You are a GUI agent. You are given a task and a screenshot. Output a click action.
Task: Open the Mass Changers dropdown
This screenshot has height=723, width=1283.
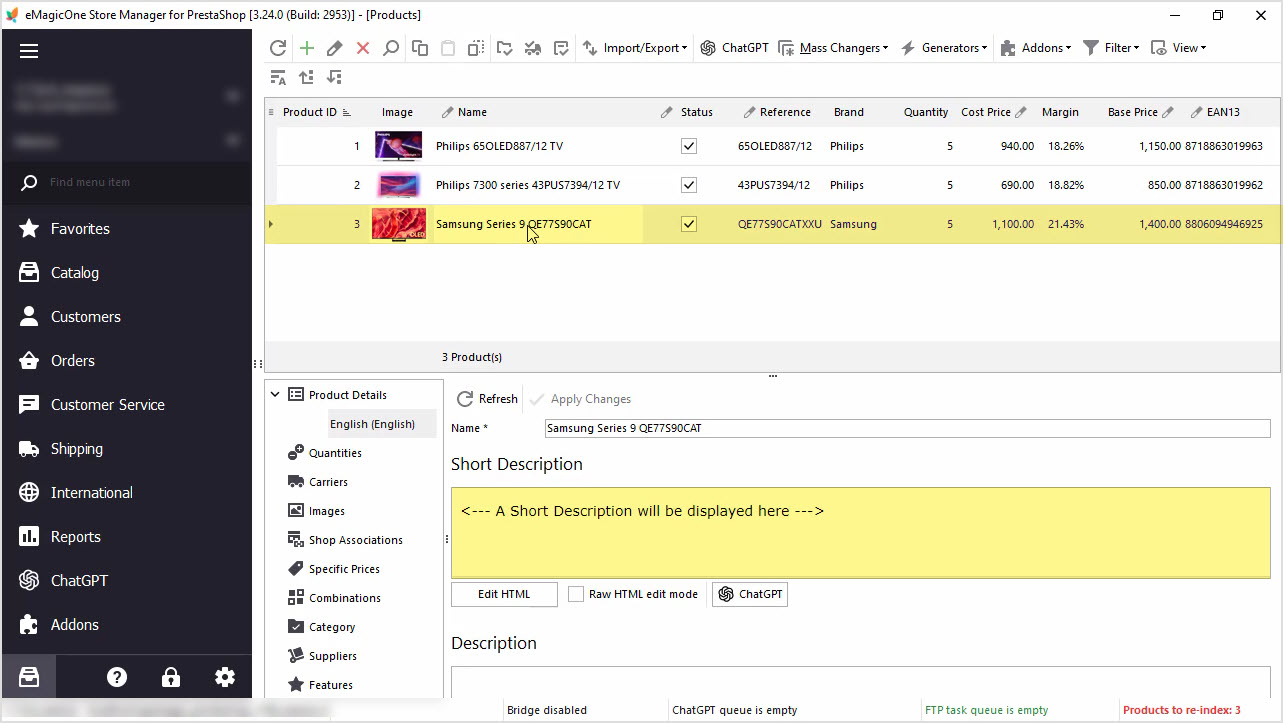click(833, 48)
